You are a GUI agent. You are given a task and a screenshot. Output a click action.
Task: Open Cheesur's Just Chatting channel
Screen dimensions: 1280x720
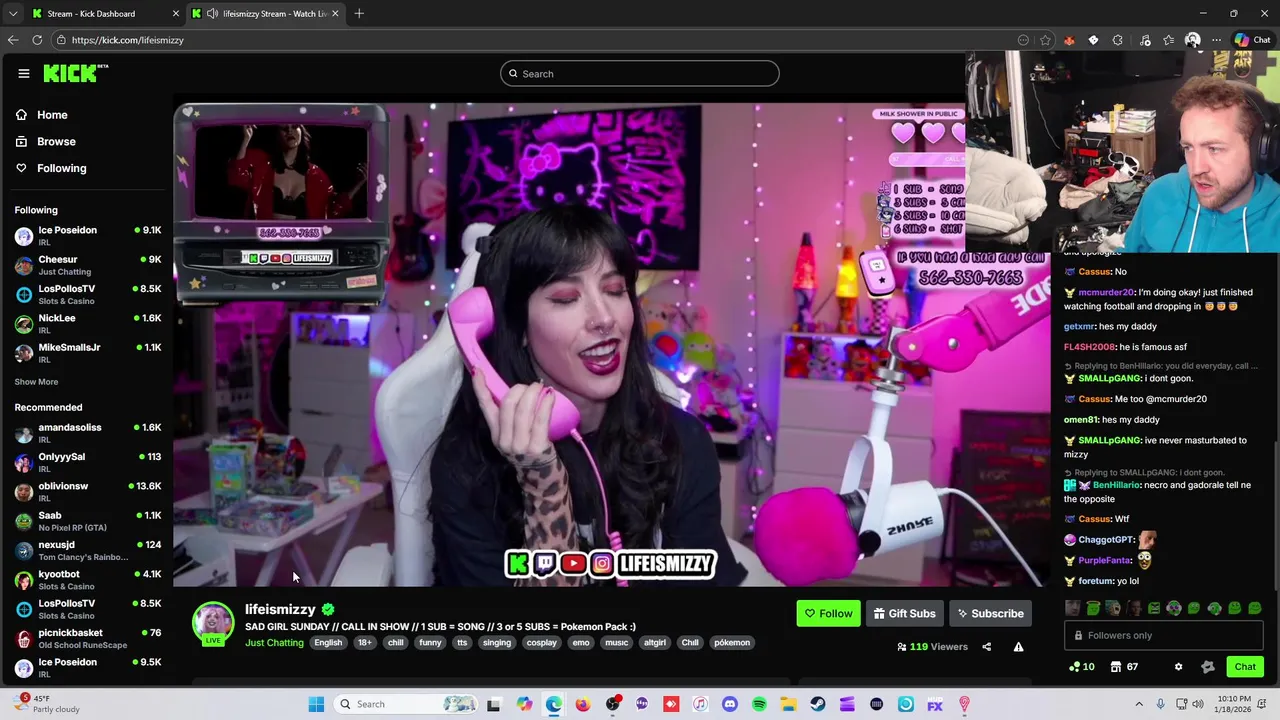(88, 265)
